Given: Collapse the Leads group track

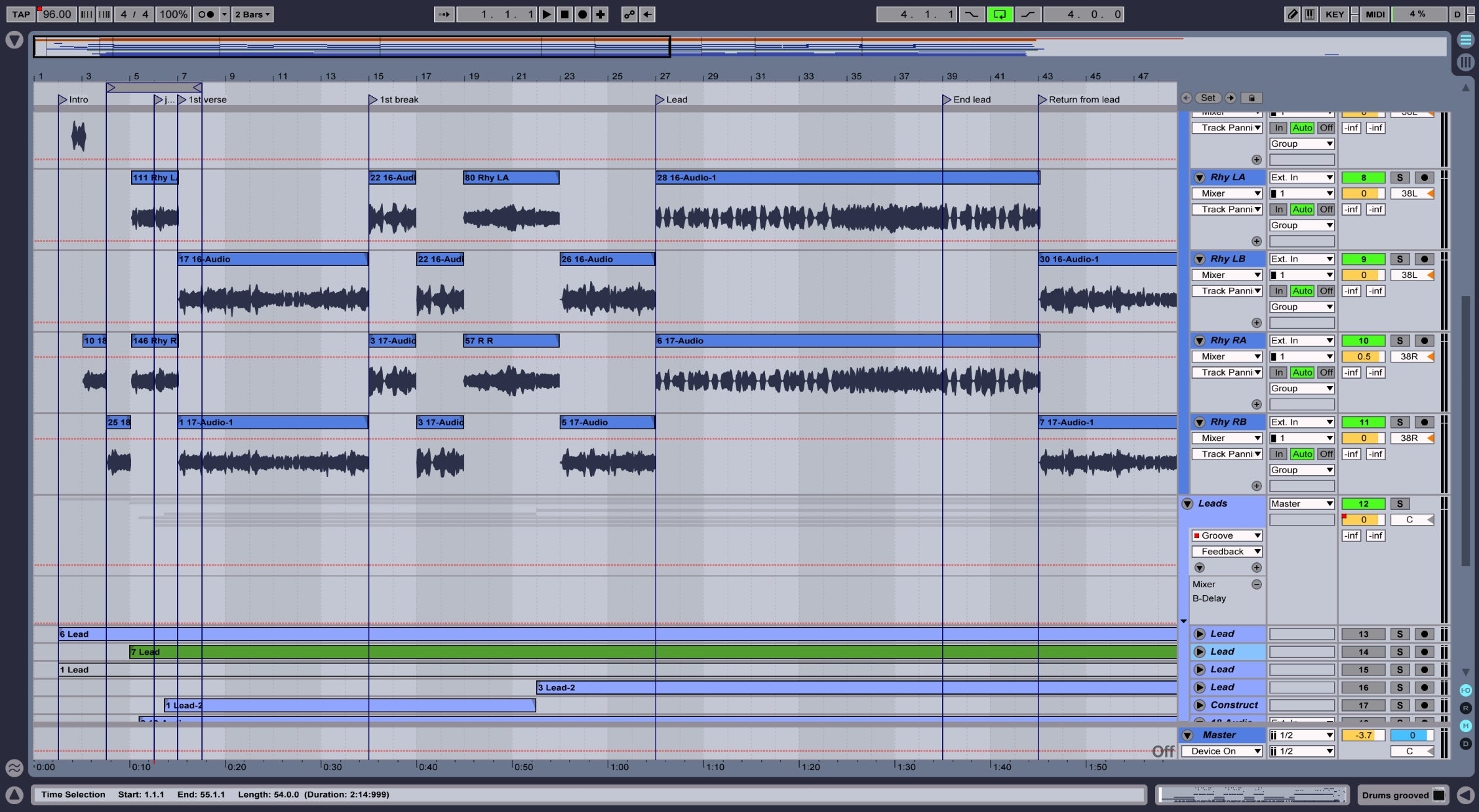Looking at the screenshot, I should tap(1187, 504).
